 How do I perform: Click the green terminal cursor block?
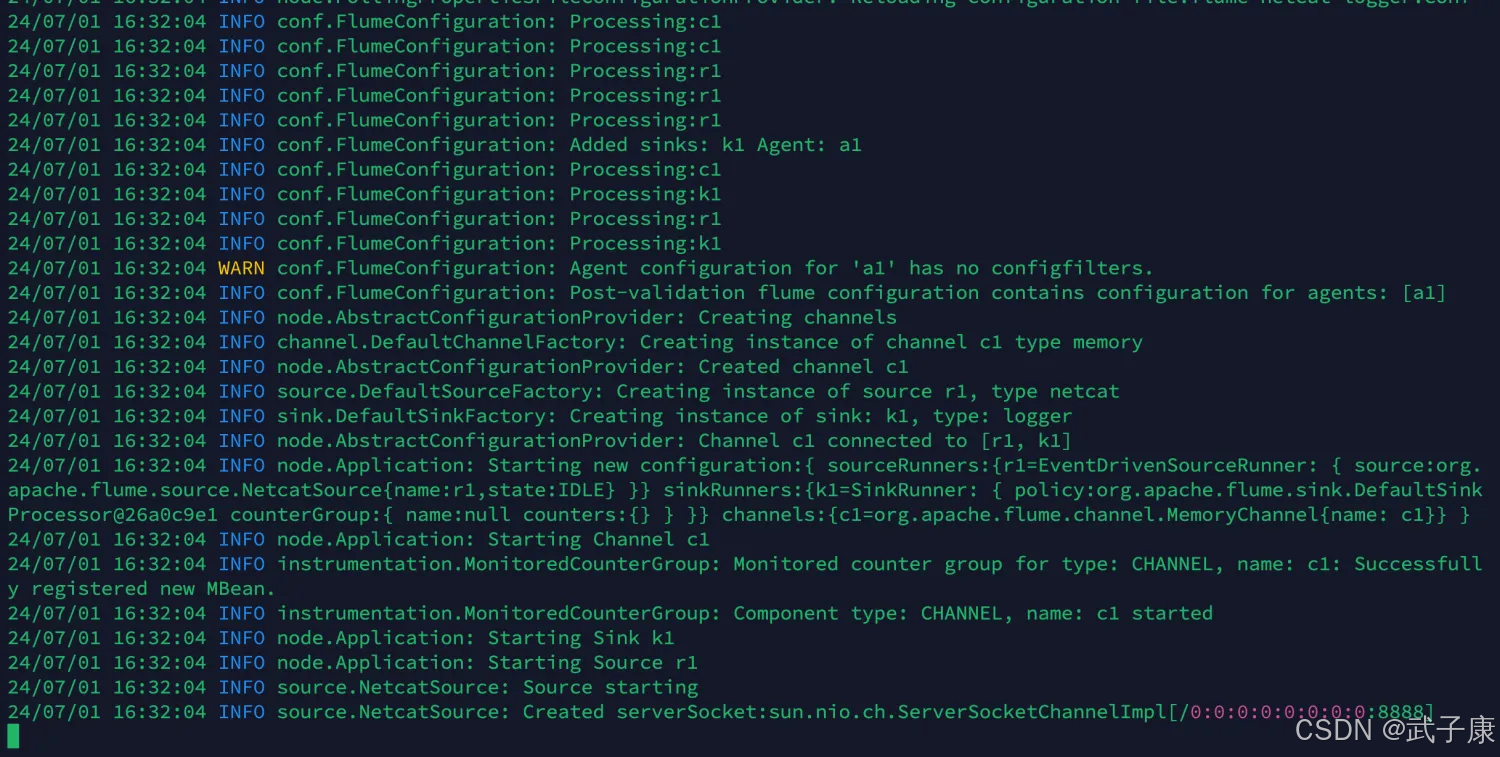pos(13,736)
